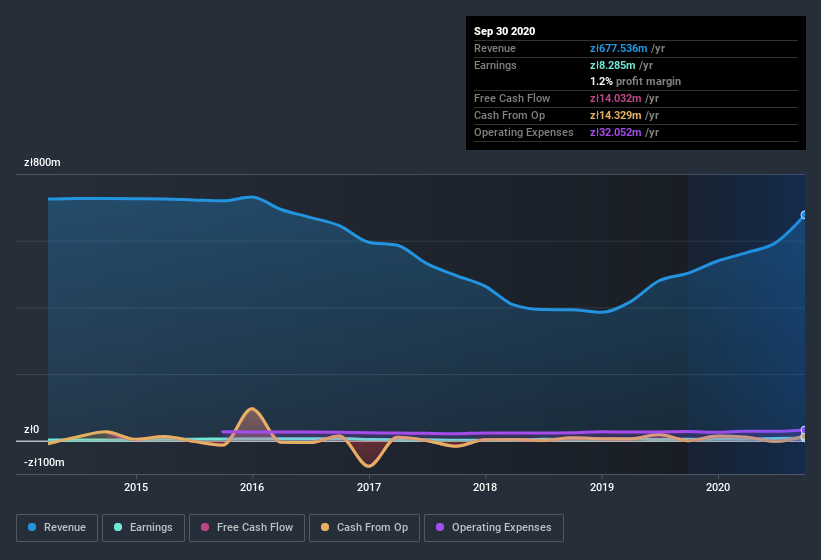Click the orange cash flow peak at 2016

pos(252,409)
